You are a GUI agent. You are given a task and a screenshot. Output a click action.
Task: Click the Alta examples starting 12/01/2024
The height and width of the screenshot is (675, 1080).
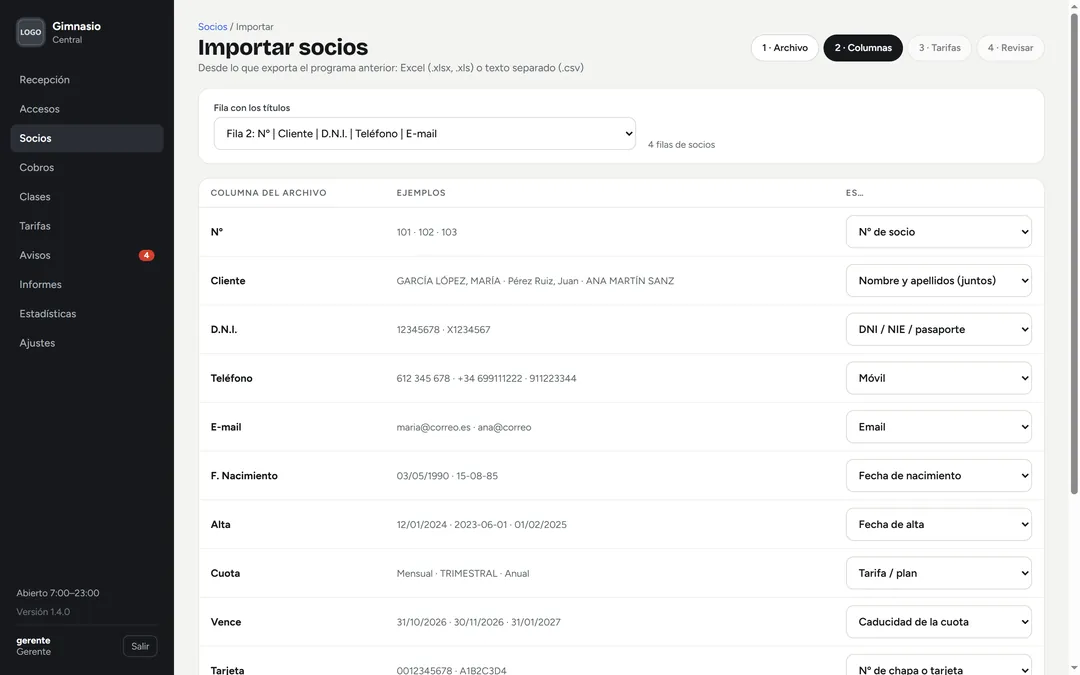point(481,525)
